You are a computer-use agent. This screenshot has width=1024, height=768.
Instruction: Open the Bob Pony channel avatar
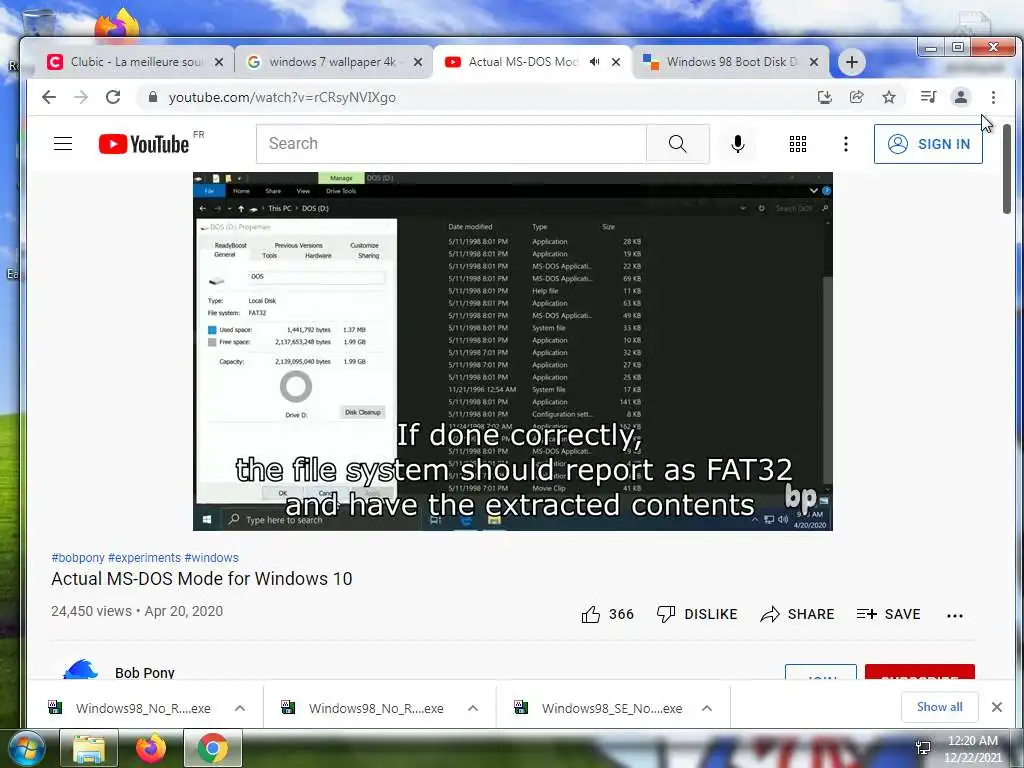pyautogui.click(x=80, y=670)
